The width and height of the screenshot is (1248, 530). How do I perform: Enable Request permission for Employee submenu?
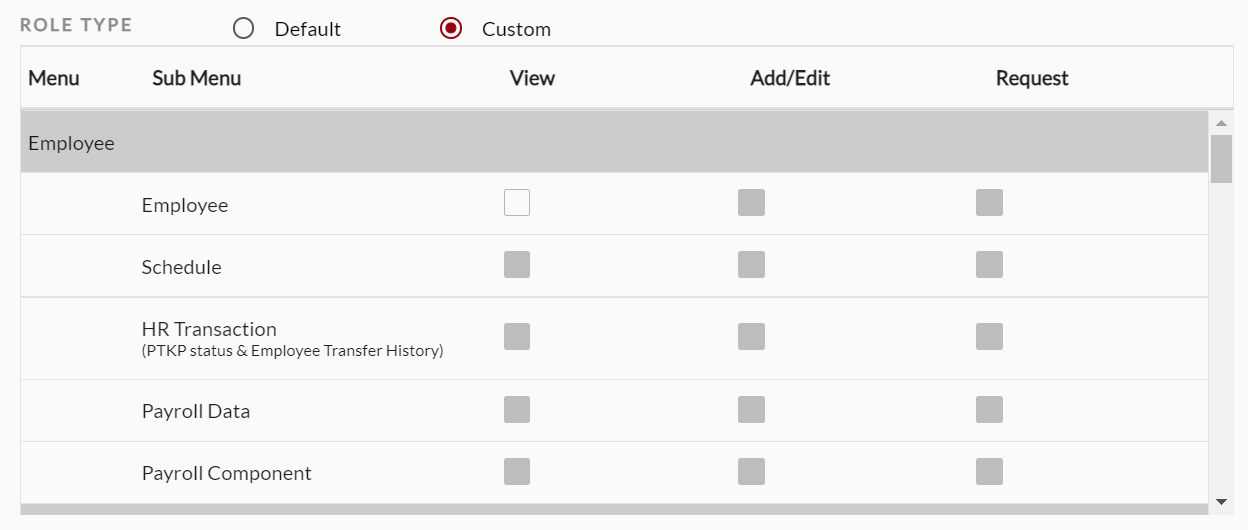pos(989,203)
